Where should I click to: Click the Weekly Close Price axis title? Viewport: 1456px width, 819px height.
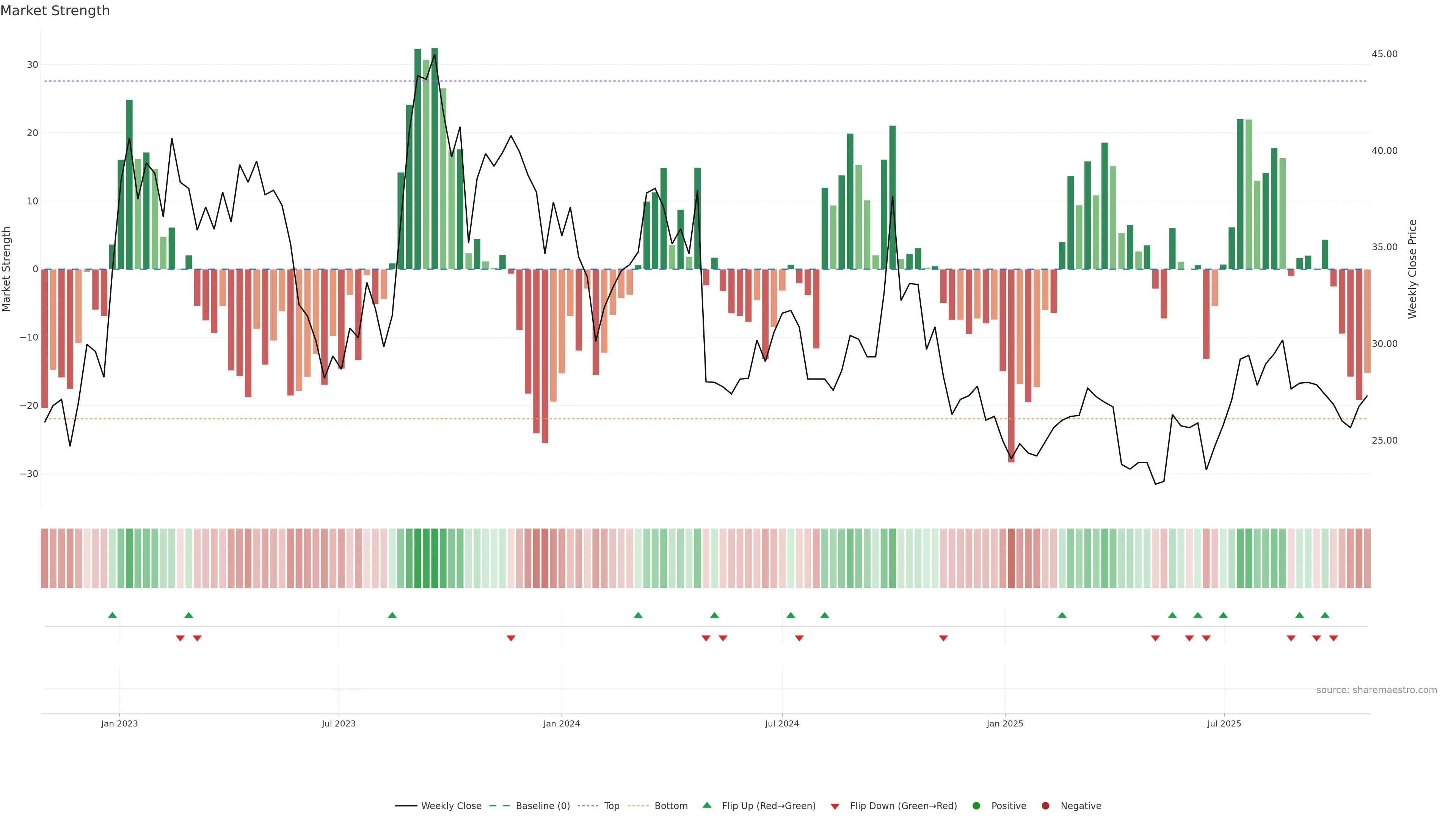pos(1412,269)
